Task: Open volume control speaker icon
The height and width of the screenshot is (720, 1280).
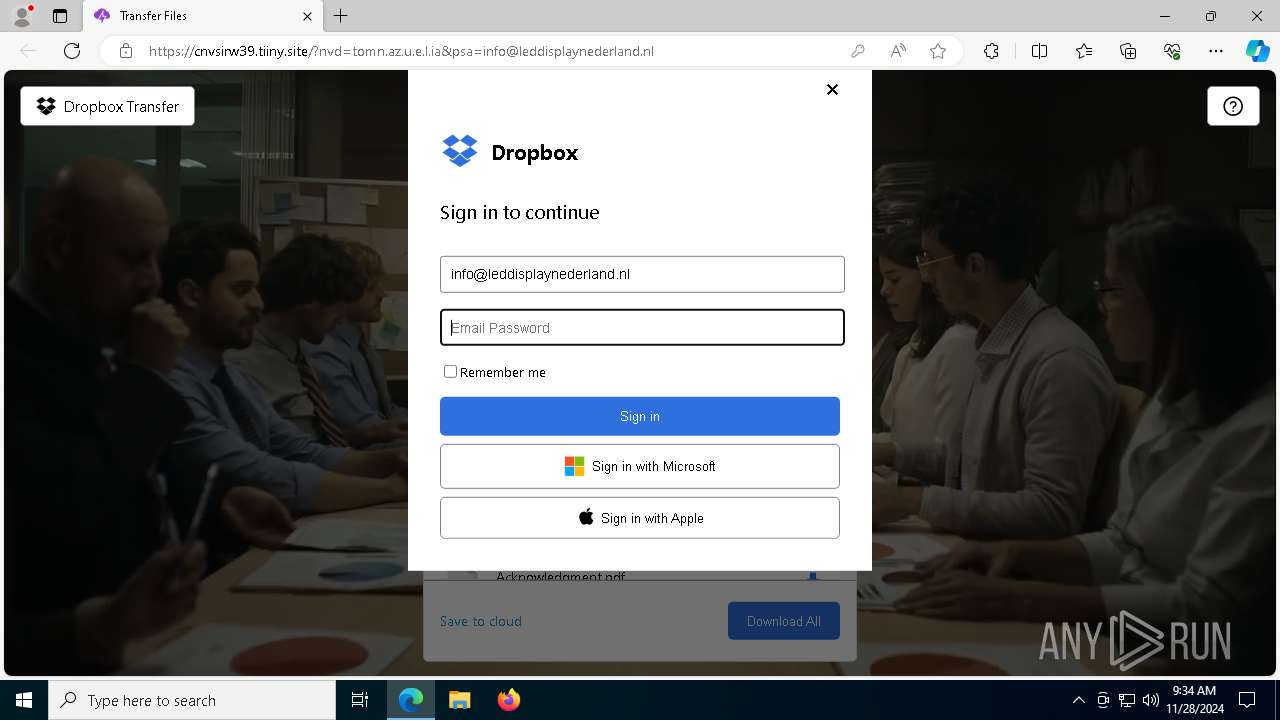Action: [1151, 700]
